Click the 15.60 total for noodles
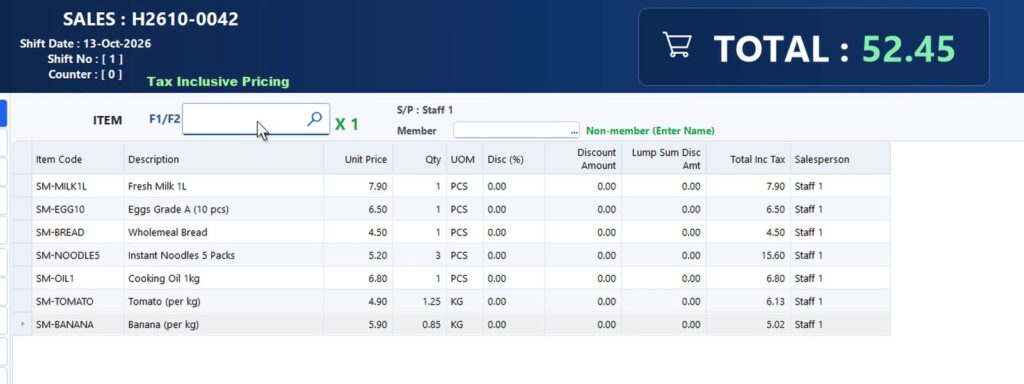The image size is (1024, 384). click(748, 255)
